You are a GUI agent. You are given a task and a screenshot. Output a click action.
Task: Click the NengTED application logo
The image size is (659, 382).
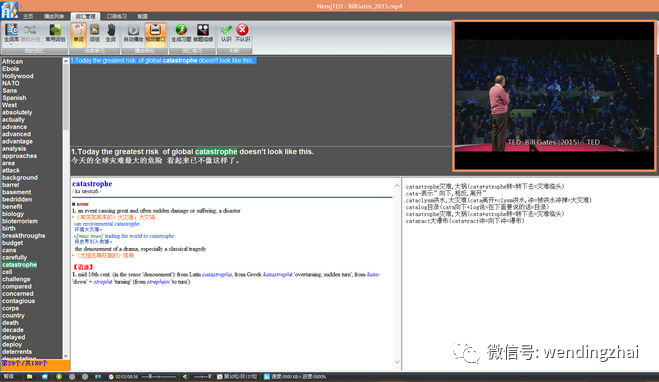[9, 10]
